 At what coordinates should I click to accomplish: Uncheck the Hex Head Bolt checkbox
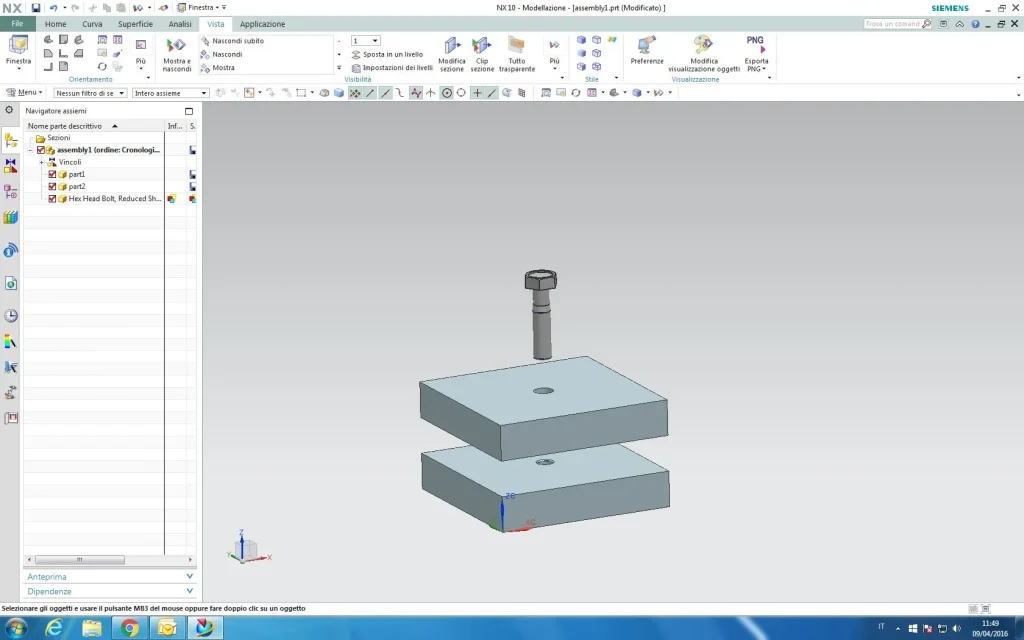point(53,199)
